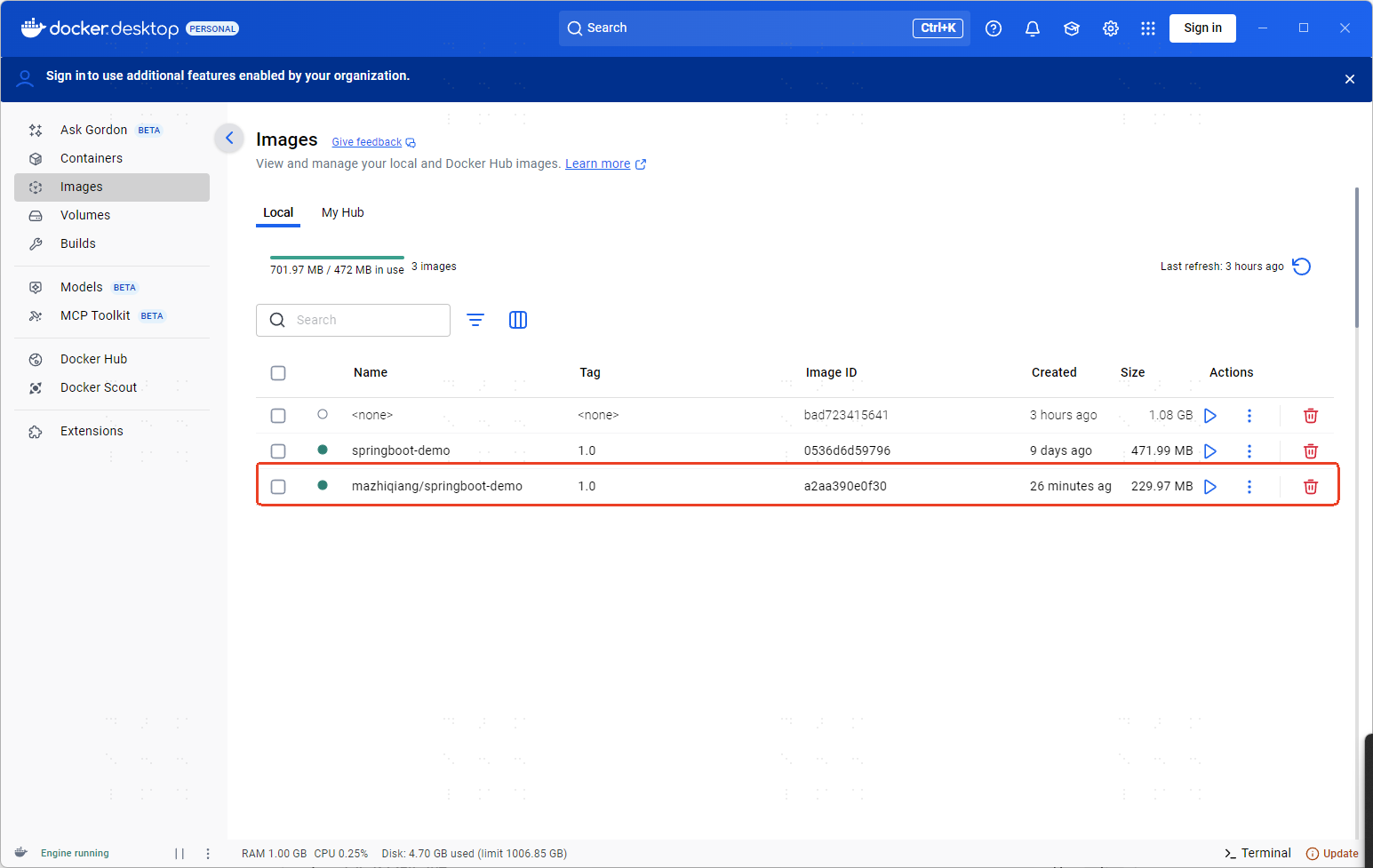Click the user icon in sign-in banner
1373x868 pixels.
(26, 78)
